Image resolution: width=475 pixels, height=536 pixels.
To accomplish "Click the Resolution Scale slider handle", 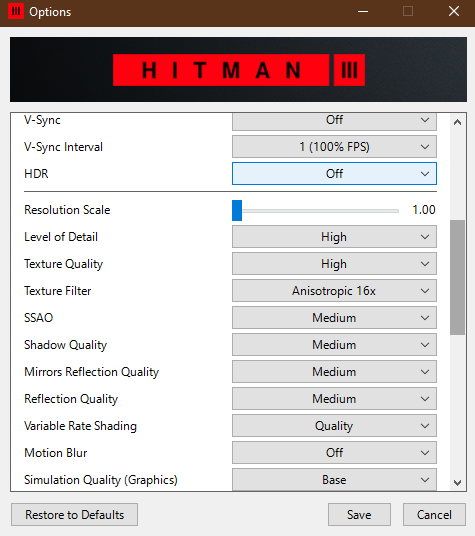I will click(237, 211).
